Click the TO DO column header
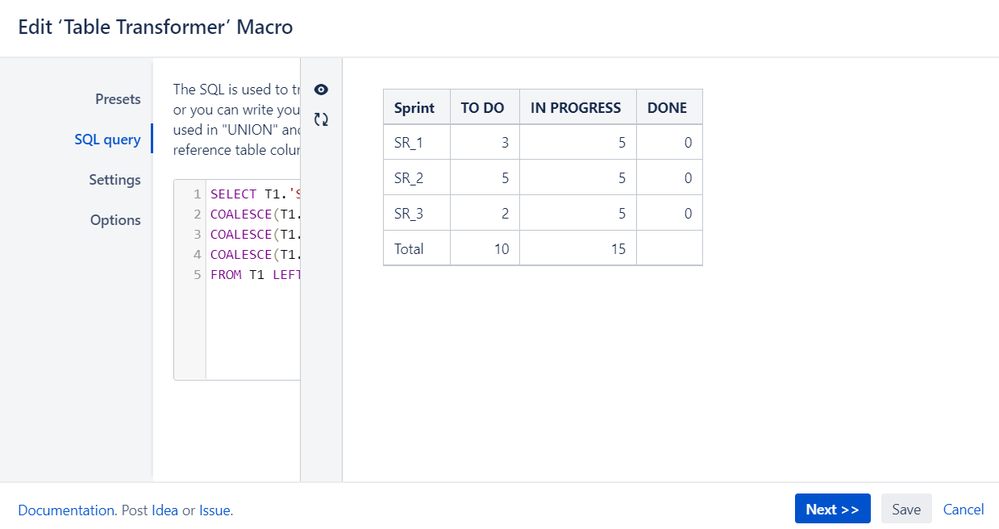 pos(483,107)
